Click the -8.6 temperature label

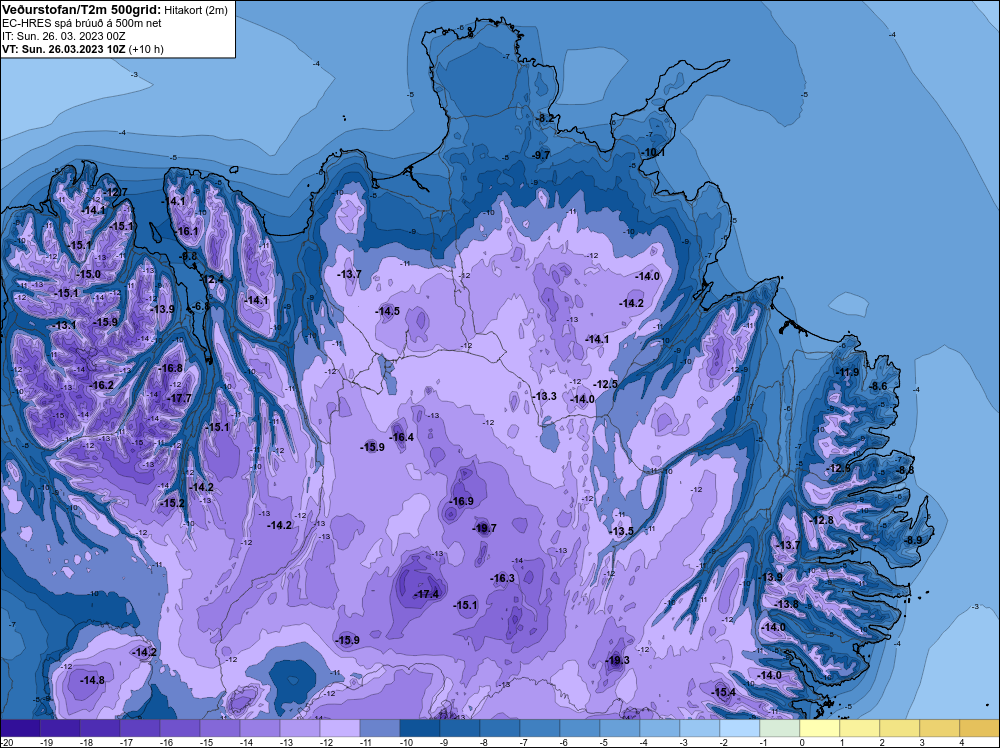(x=878, y=386)
